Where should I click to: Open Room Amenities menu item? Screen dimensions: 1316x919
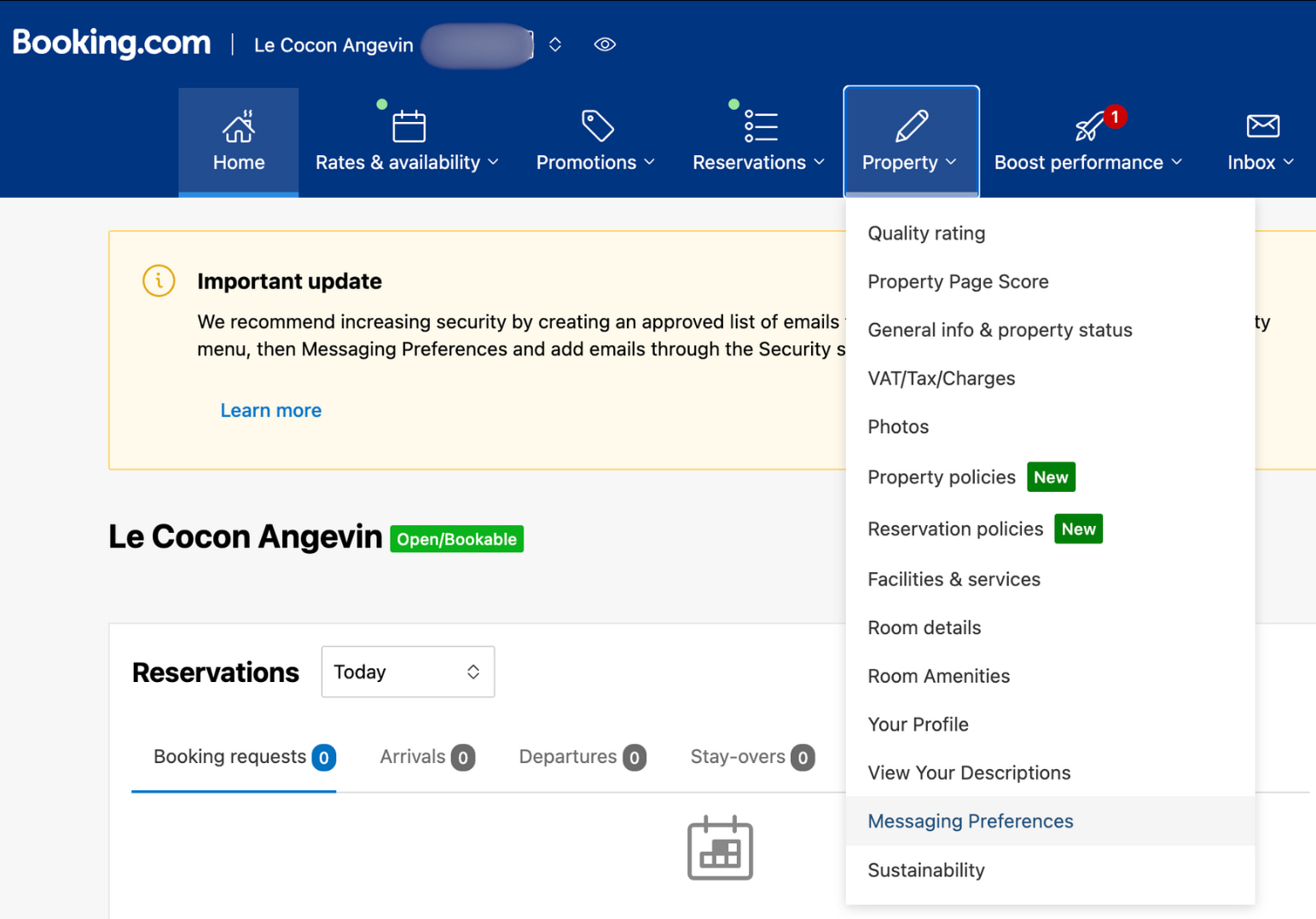tap(1050, 676)
